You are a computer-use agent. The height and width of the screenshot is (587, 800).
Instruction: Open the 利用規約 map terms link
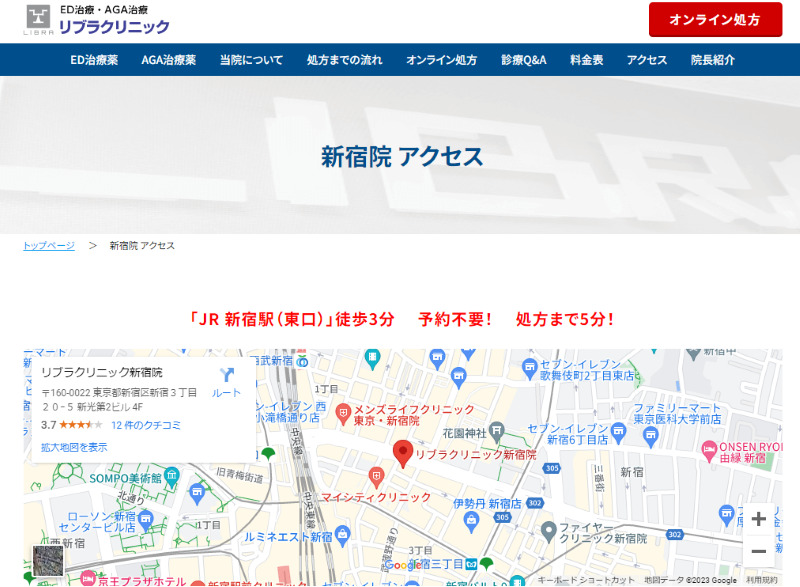pos(762,580)
